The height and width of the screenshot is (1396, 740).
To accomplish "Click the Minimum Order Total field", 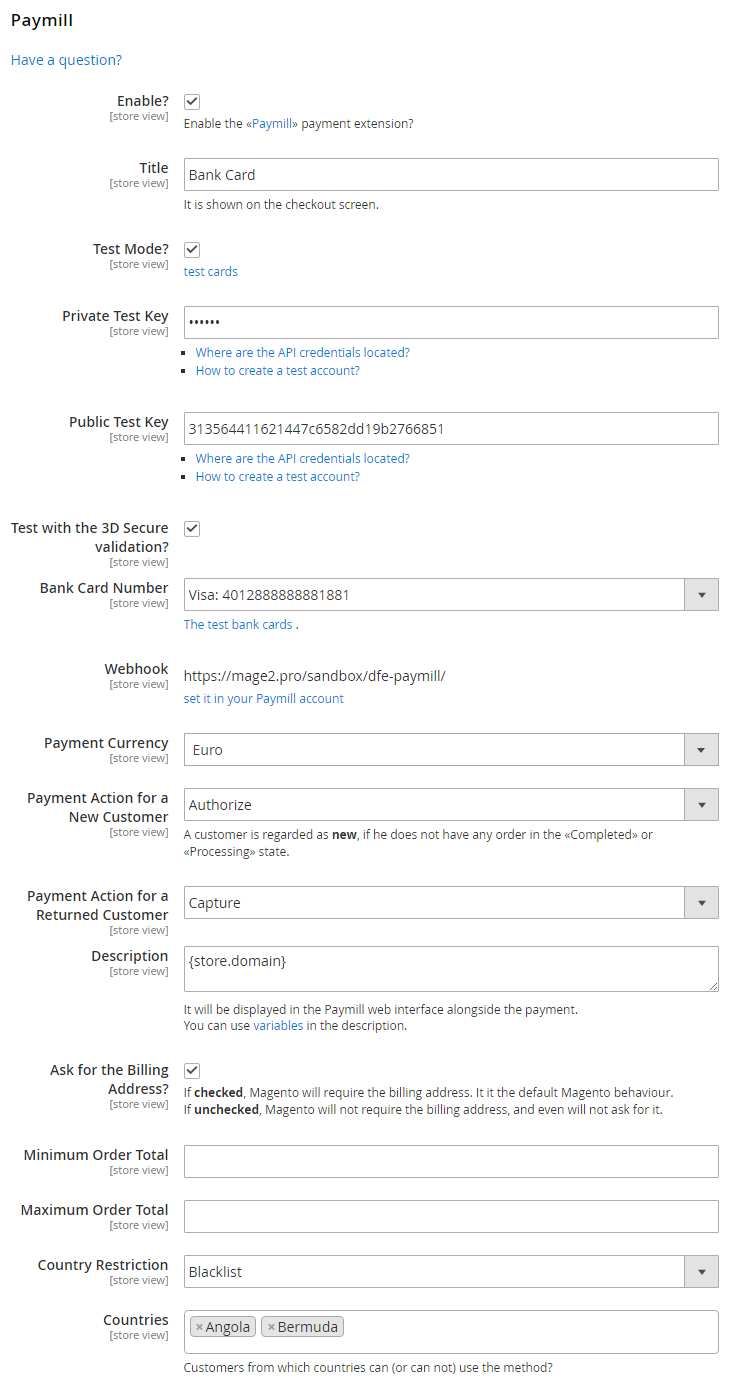I will tap(450, 1162).
